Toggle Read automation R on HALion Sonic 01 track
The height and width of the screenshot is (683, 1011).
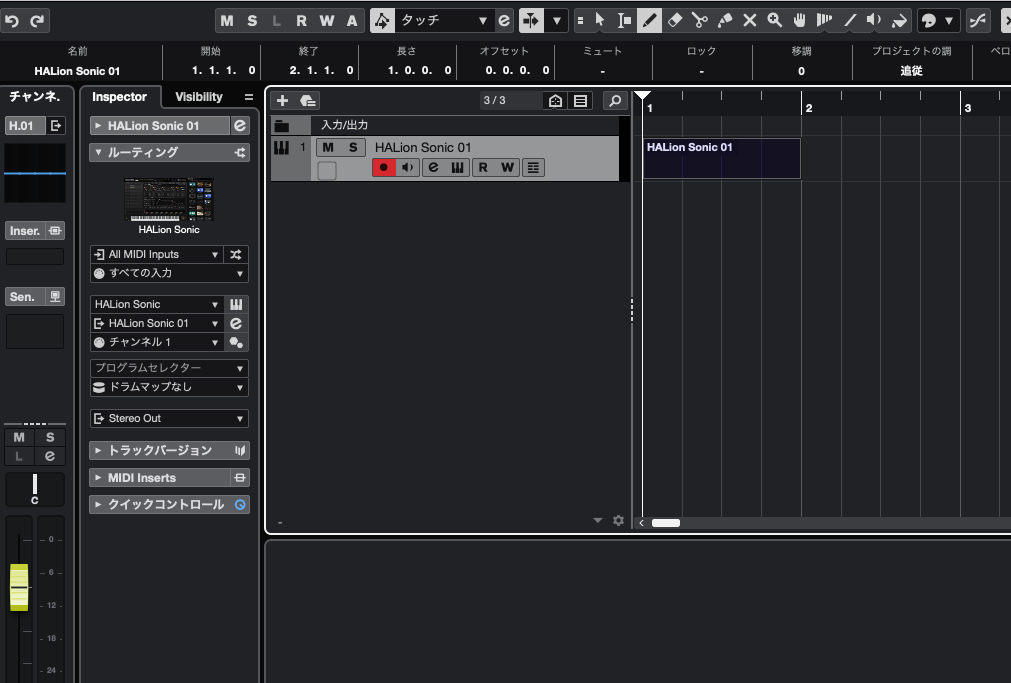coord(483,168)
